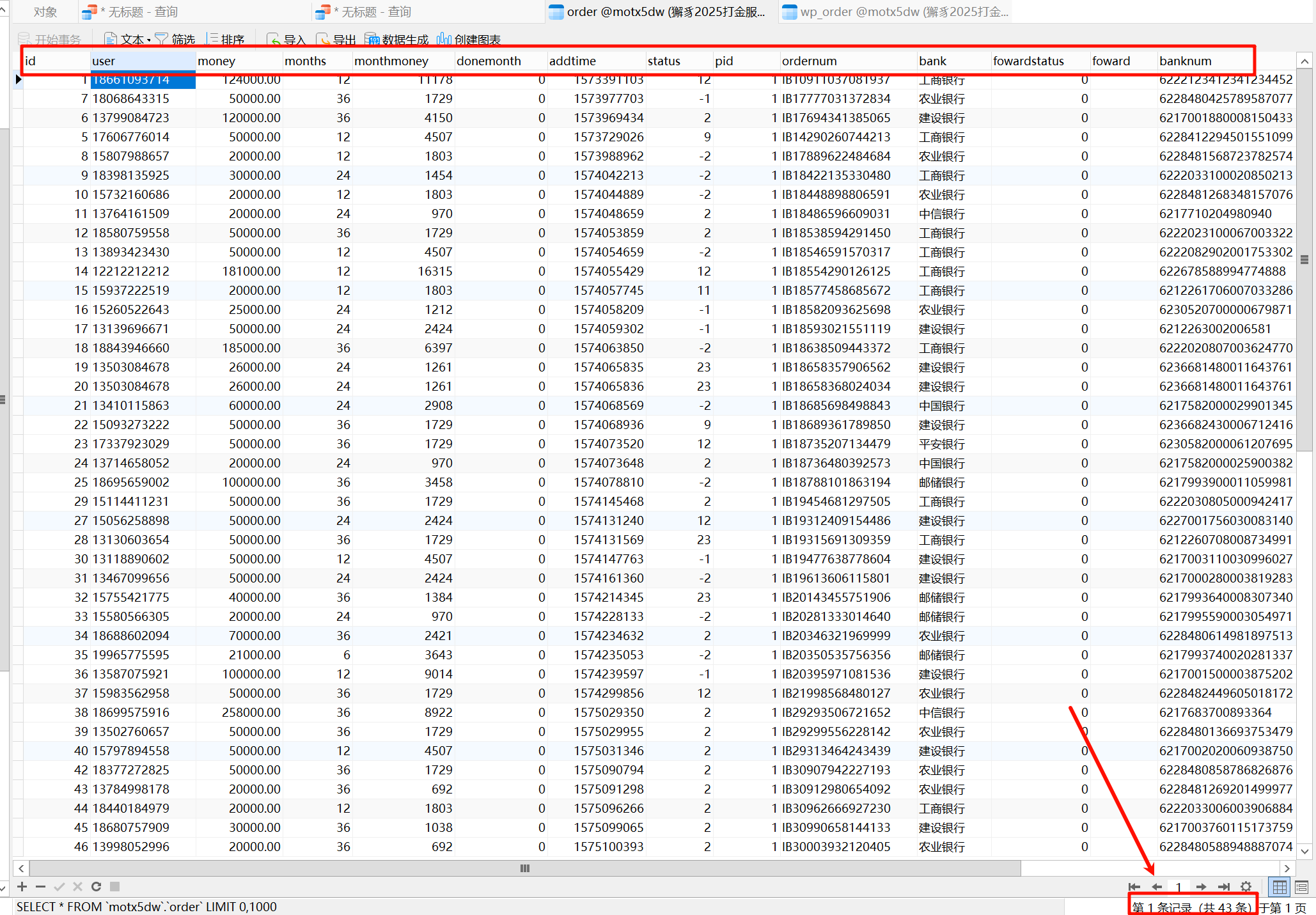This screenshot has width=1316, height=915.
Task: Click the refresh icon in bottom bar
Action: pyautogui.click(x=96, y=886)
